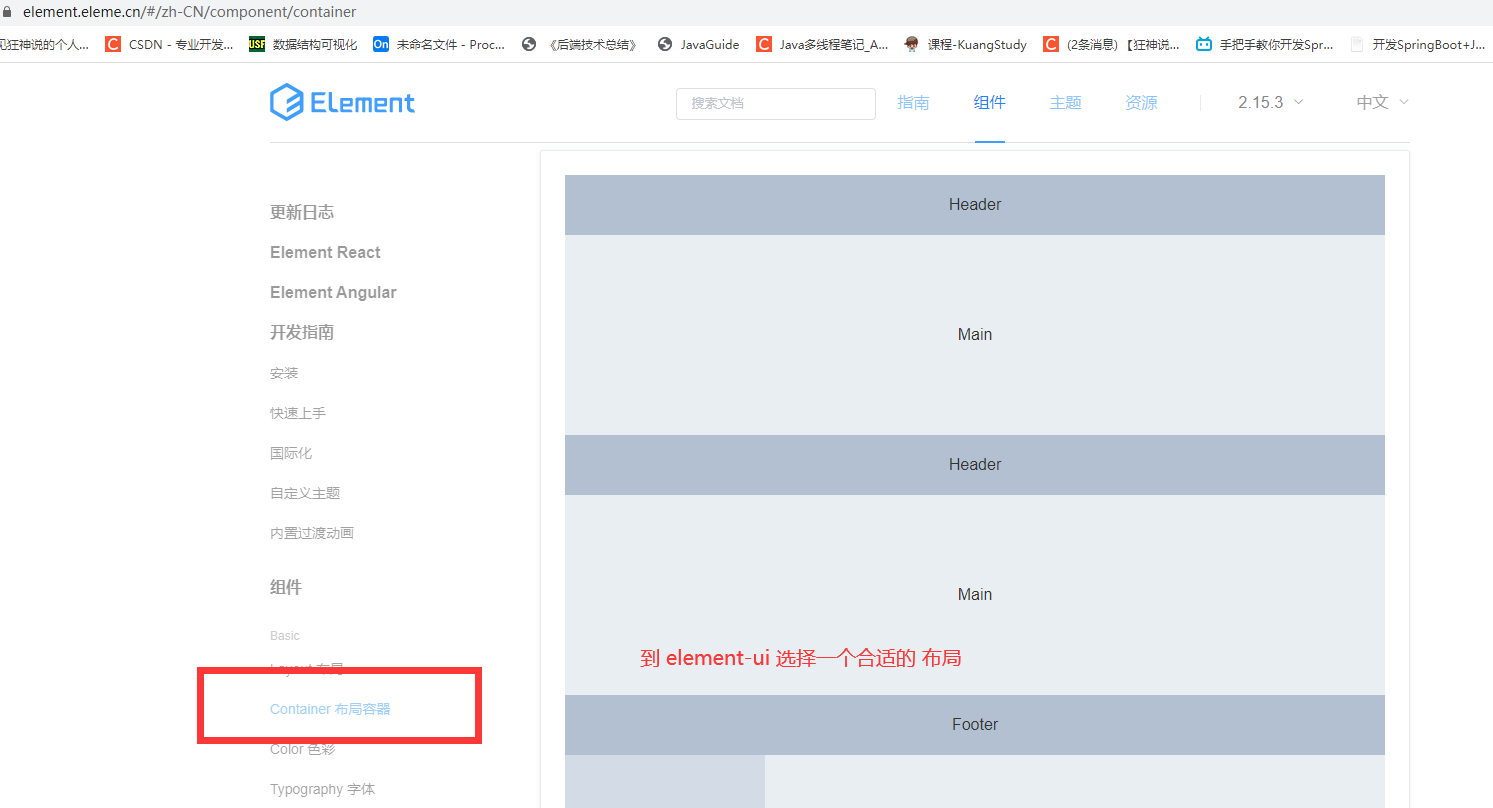Open the Java多线程笔记 bookmark
Screen dimensions: 1493x808
[822, 44]
